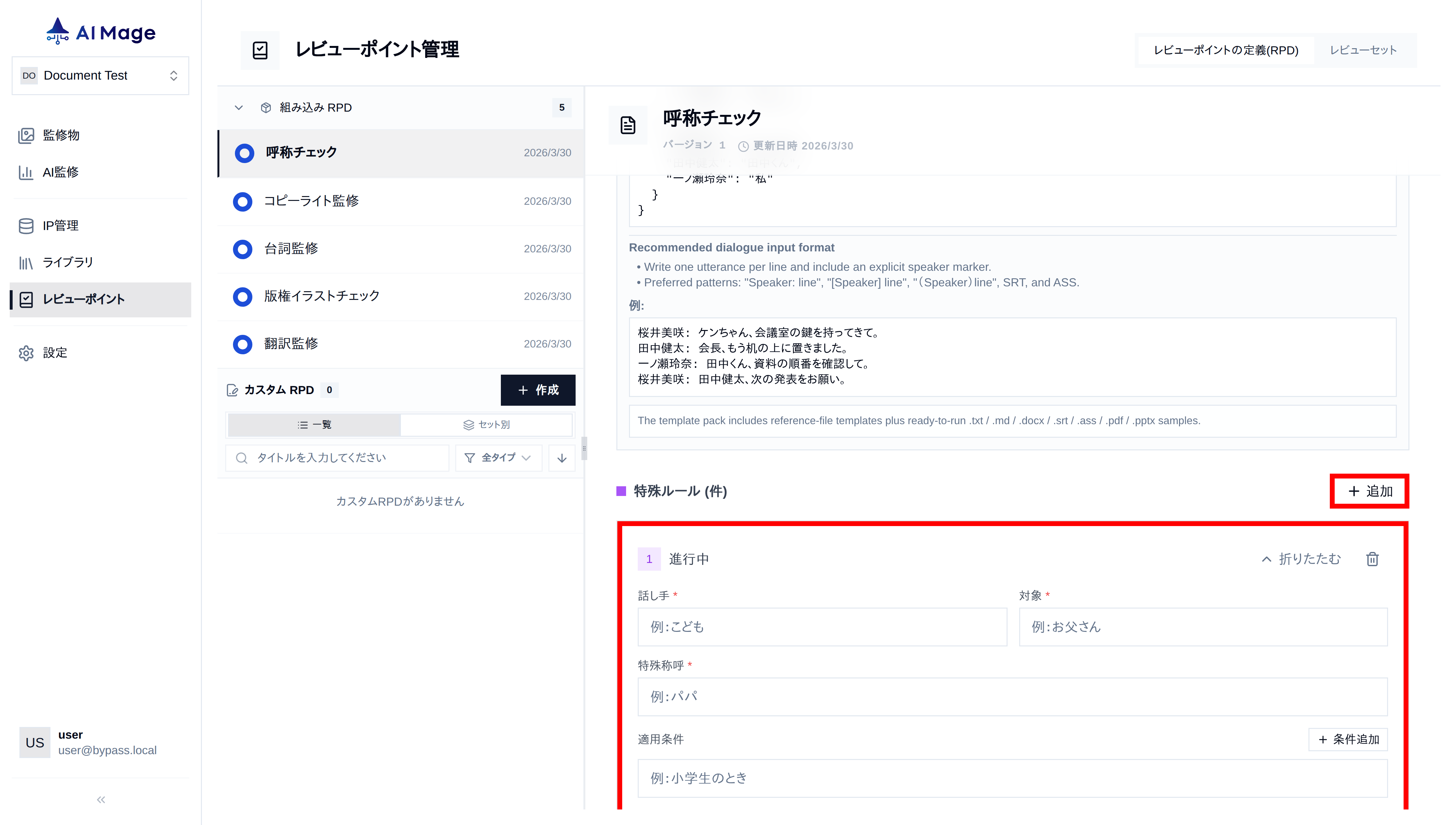Switch list view to 一覧

pos(314,424)
